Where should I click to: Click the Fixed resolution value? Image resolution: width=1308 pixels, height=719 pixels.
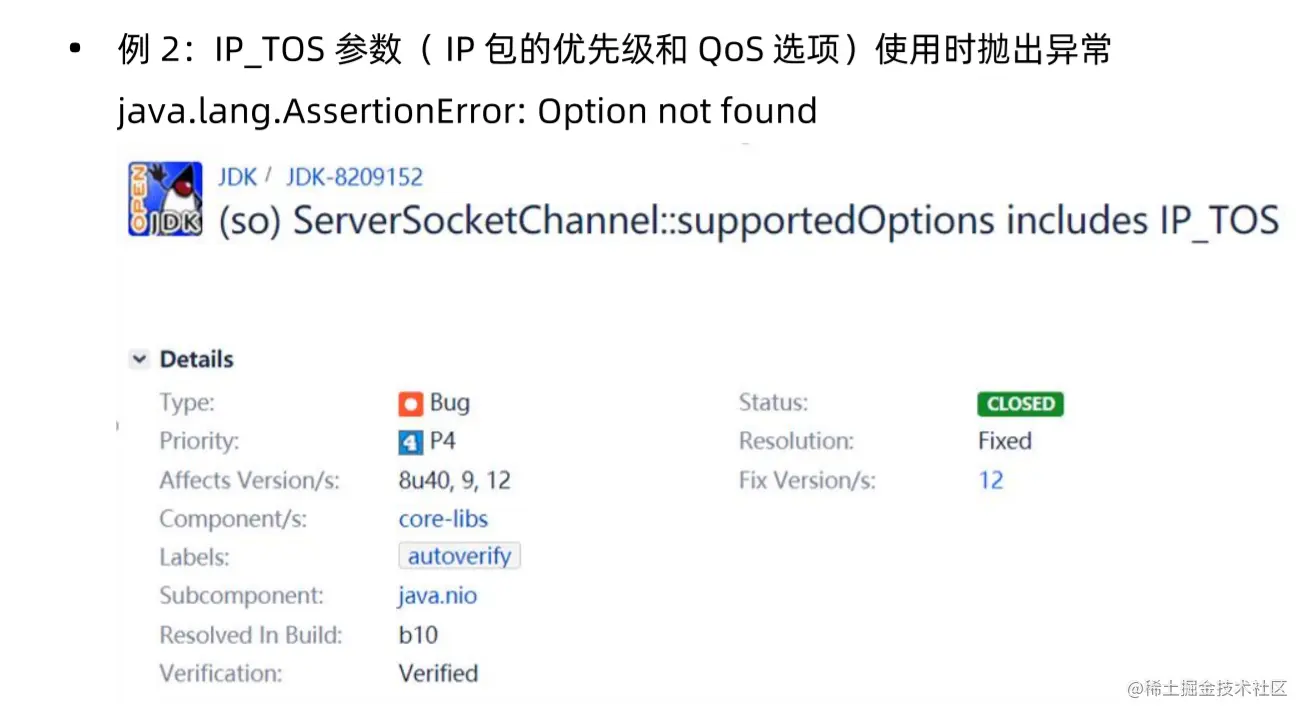pos(1004,441)
